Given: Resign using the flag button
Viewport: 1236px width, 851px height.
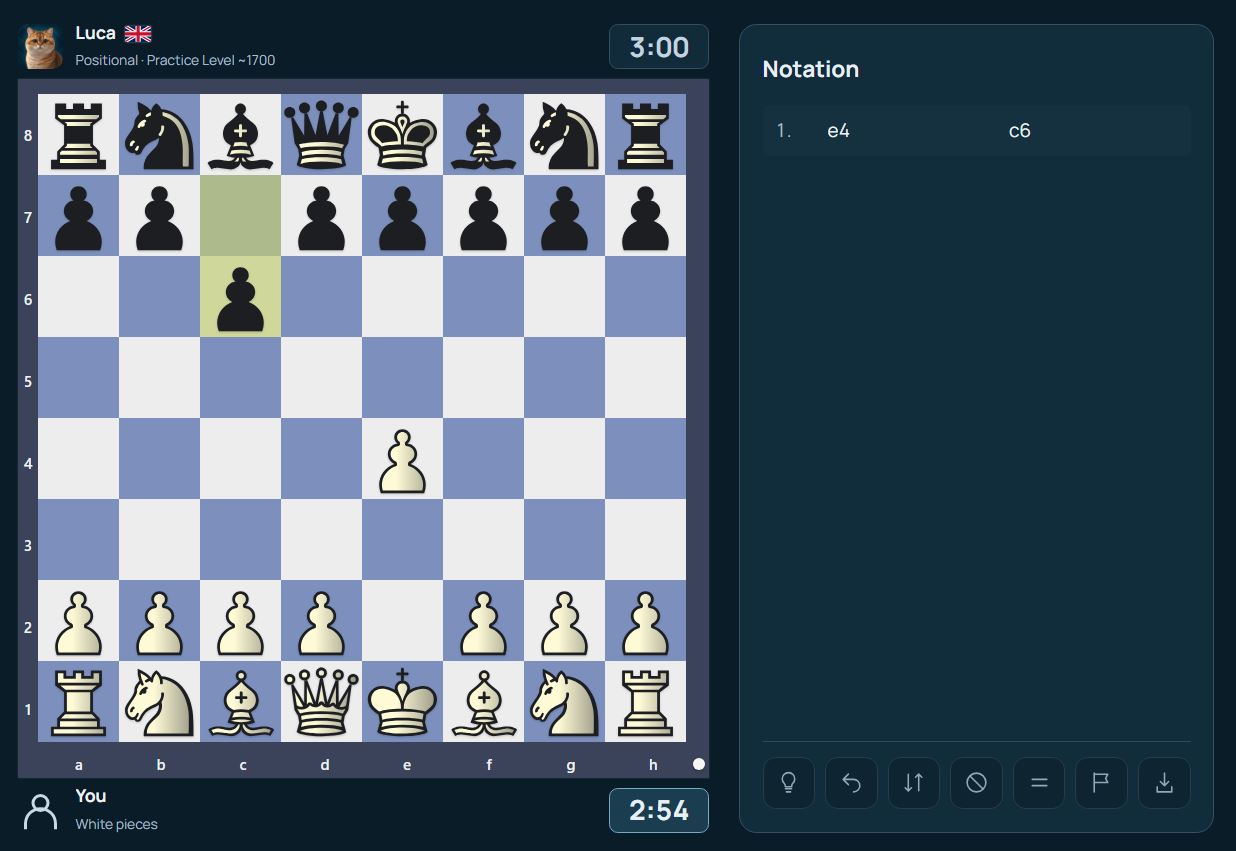Looking at the screenshot, I should (1101, 783).
